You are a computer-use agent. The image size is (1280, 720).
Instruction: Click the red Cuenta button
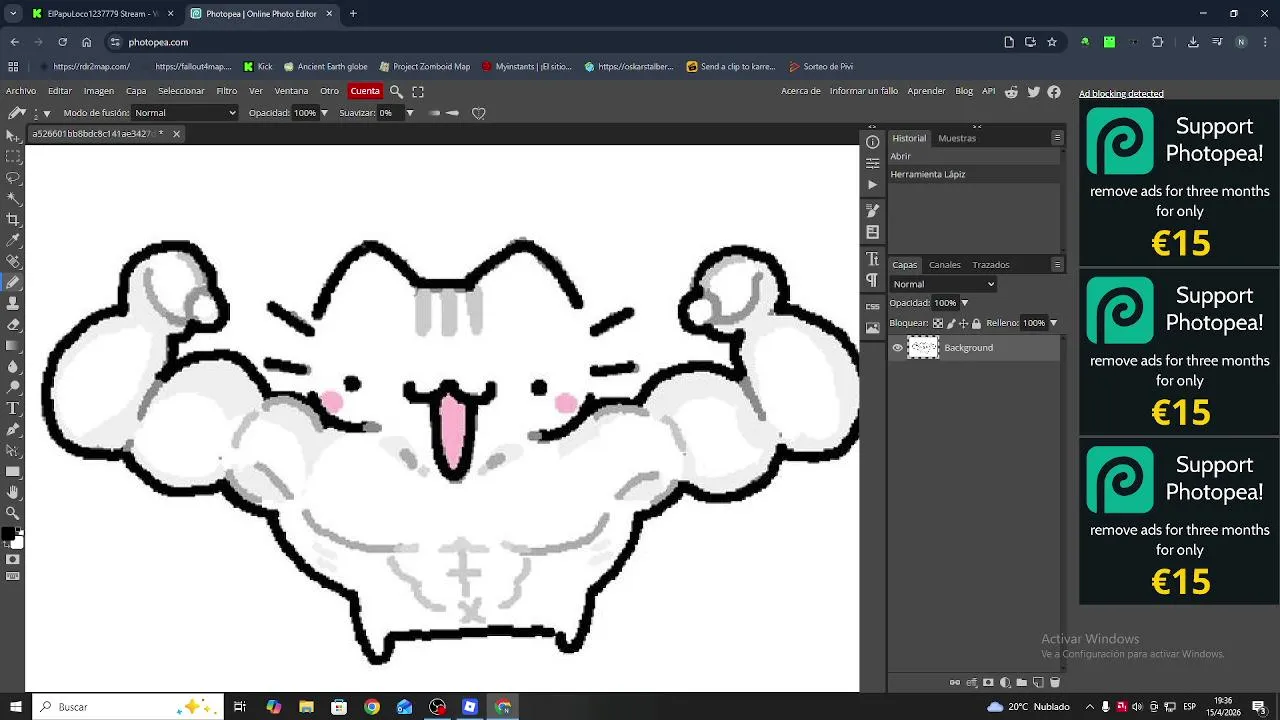pyautogui.click(x=365, y=91)
